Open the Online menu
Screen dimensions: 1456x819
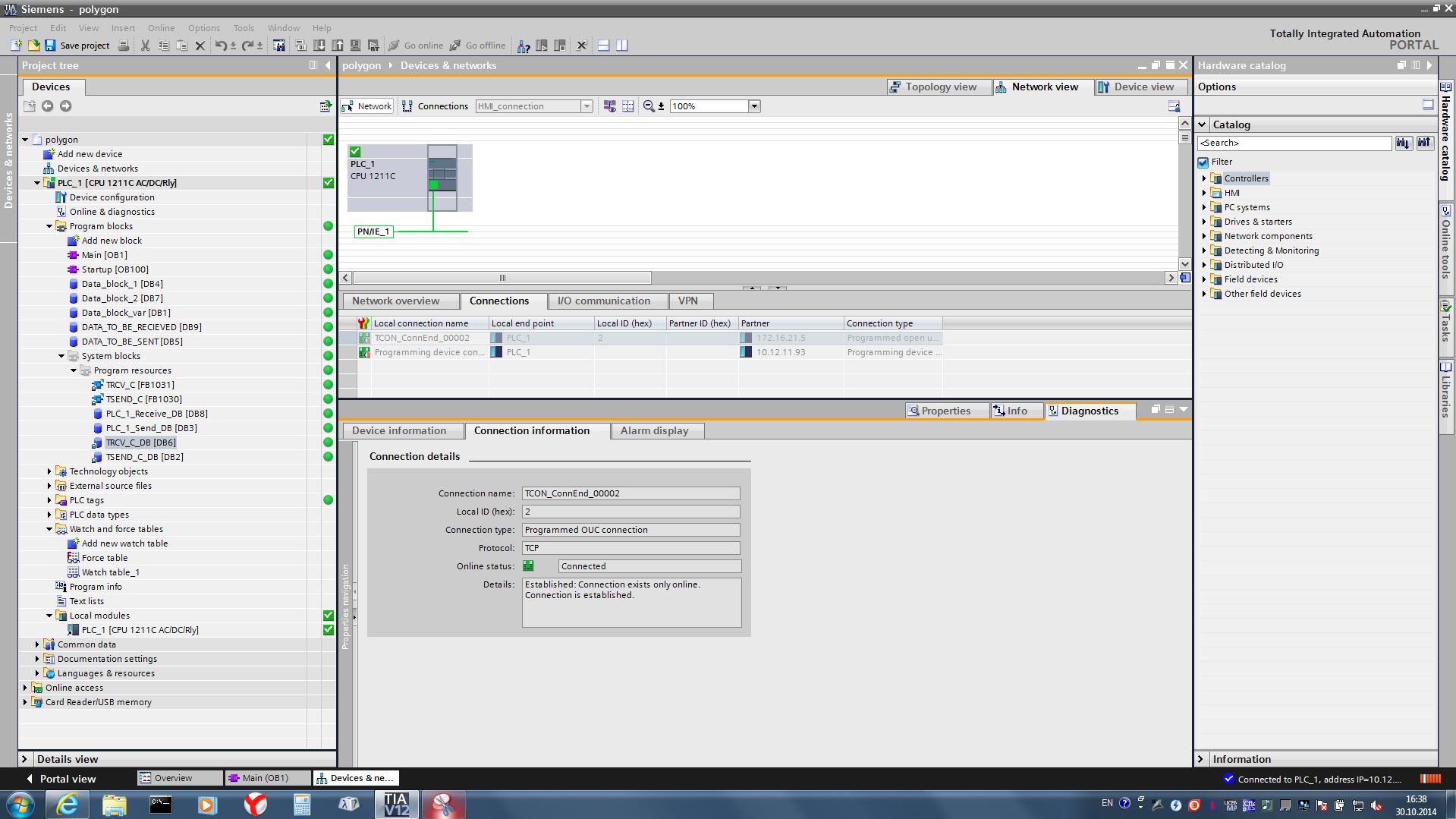coord(161,28)
